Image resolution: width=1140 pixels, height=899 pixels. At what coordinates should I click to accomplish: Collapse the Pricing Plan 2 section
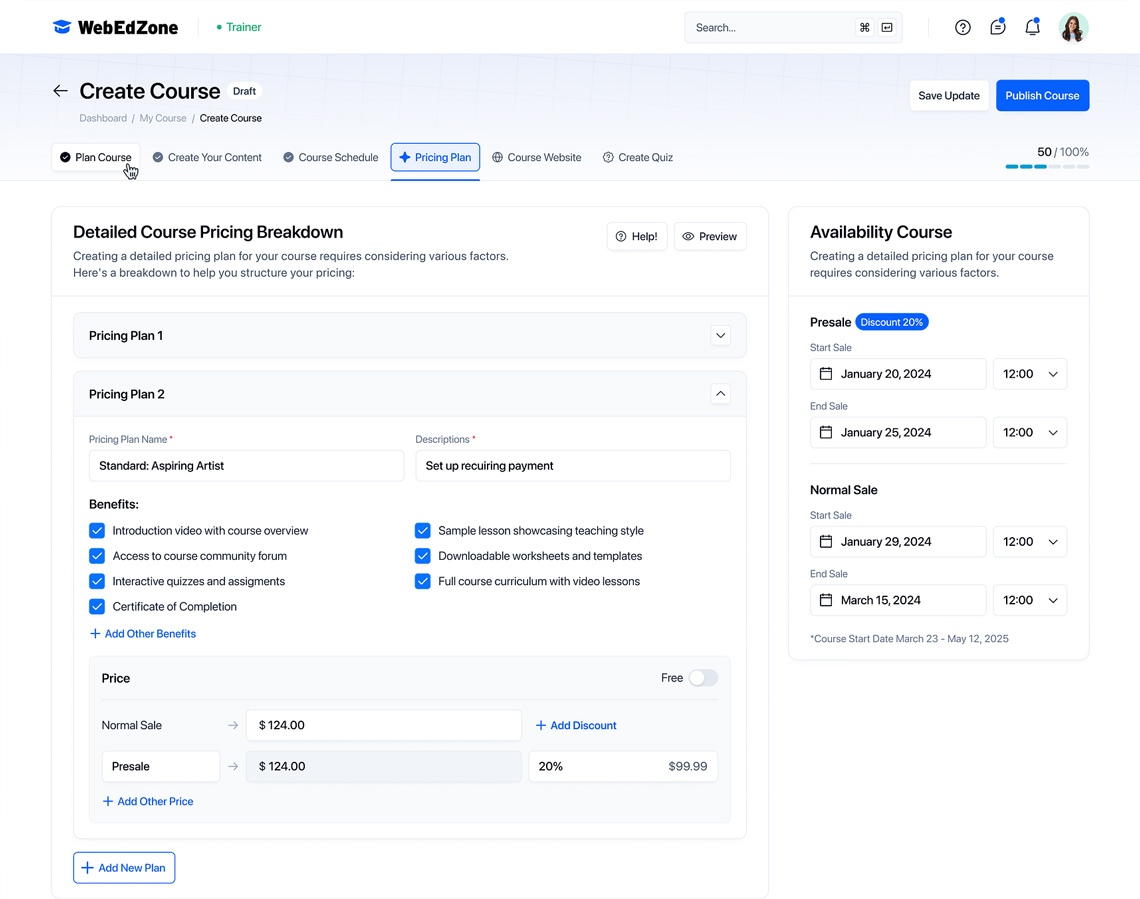pyautogui.click(x=720, y=394)
